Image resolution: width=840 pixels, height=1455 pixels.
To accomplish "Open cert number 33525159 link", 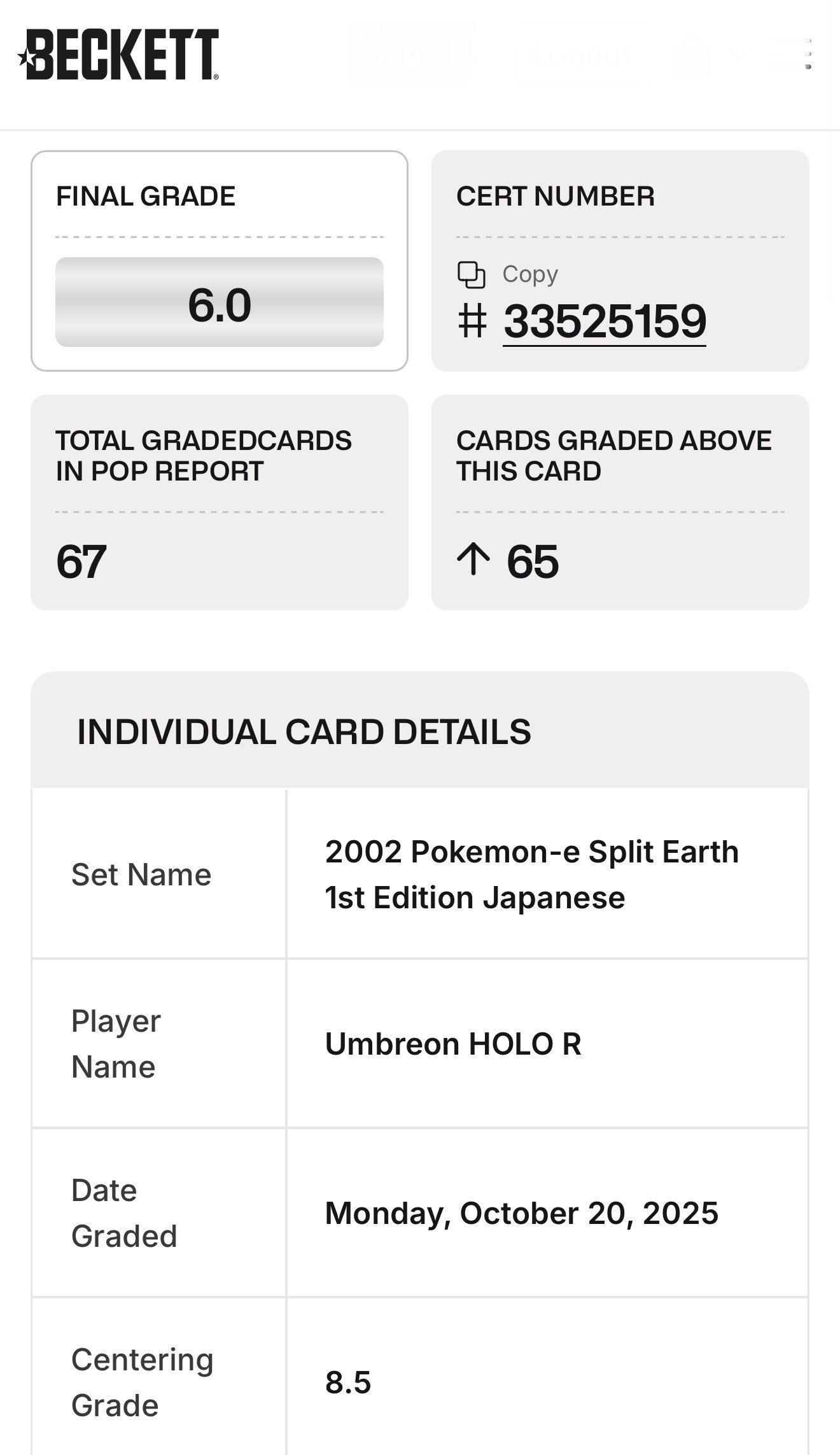I will 605,321.
